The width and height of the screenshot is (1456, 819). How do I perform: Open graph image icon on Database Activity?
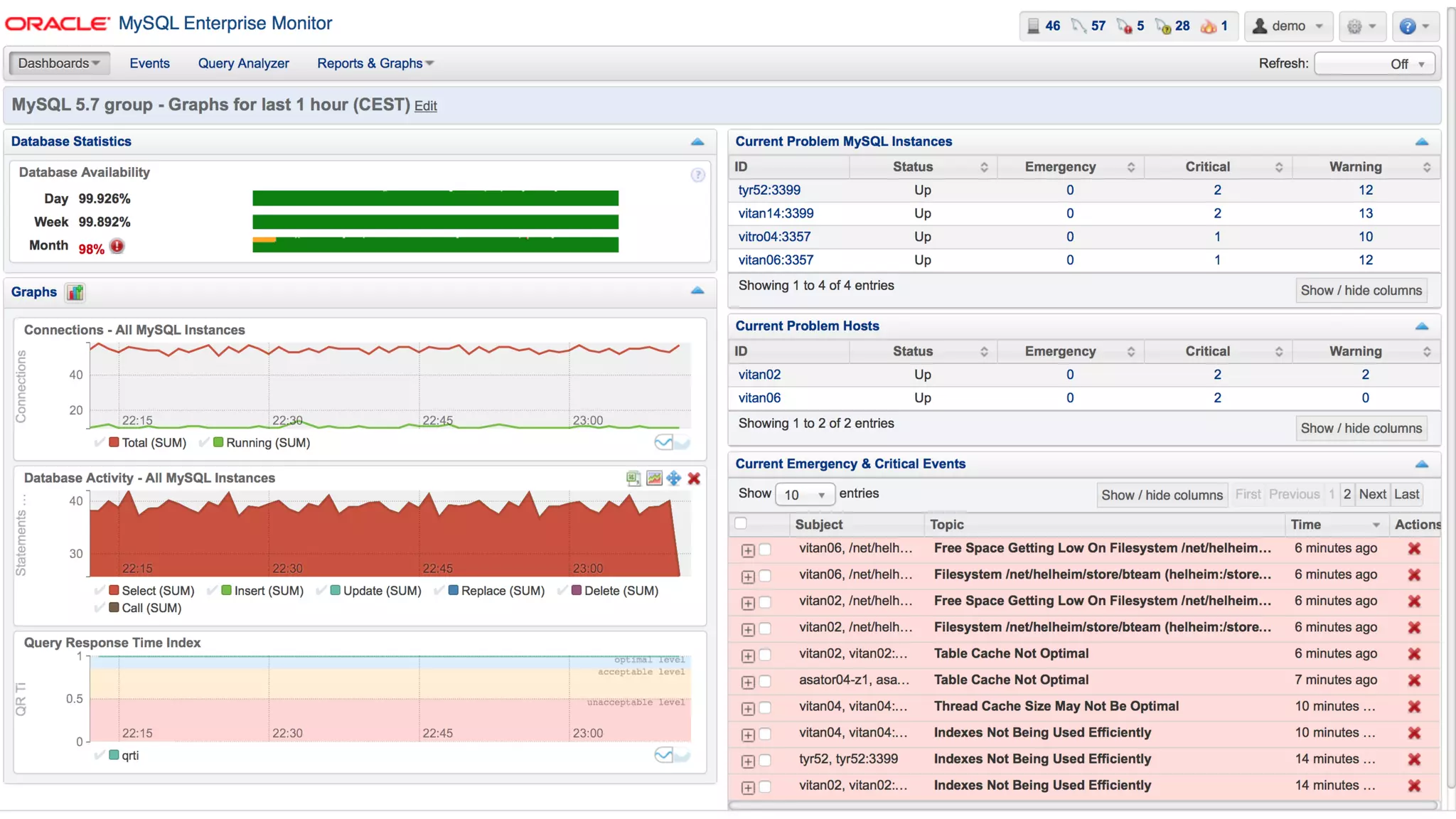coord(654,478)
